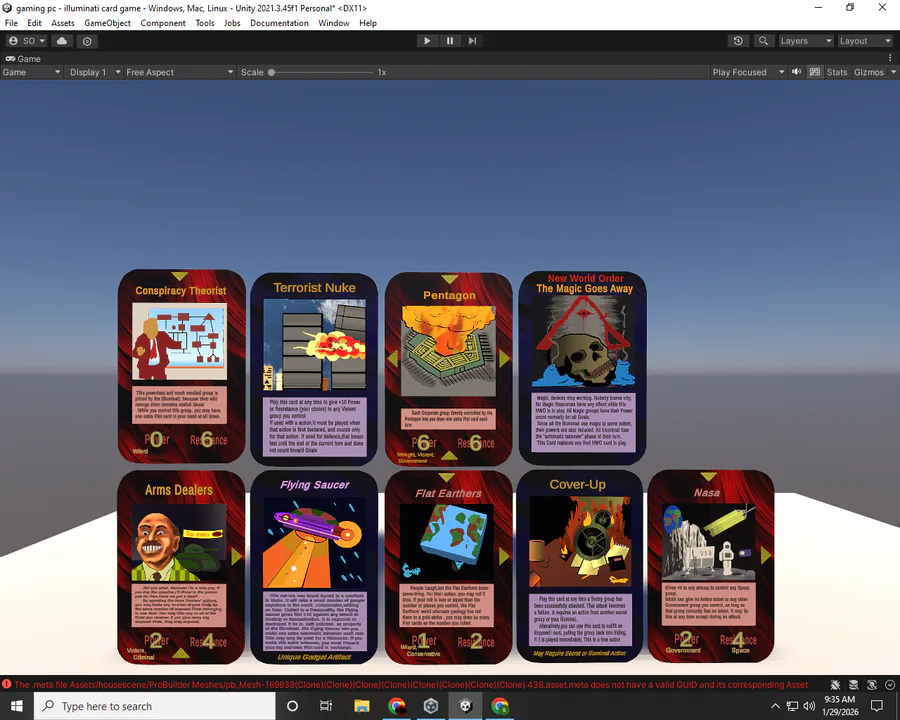The image size is (900, 720).
Task: Toggle the Stats overlay
Action: tap(836, 72)
